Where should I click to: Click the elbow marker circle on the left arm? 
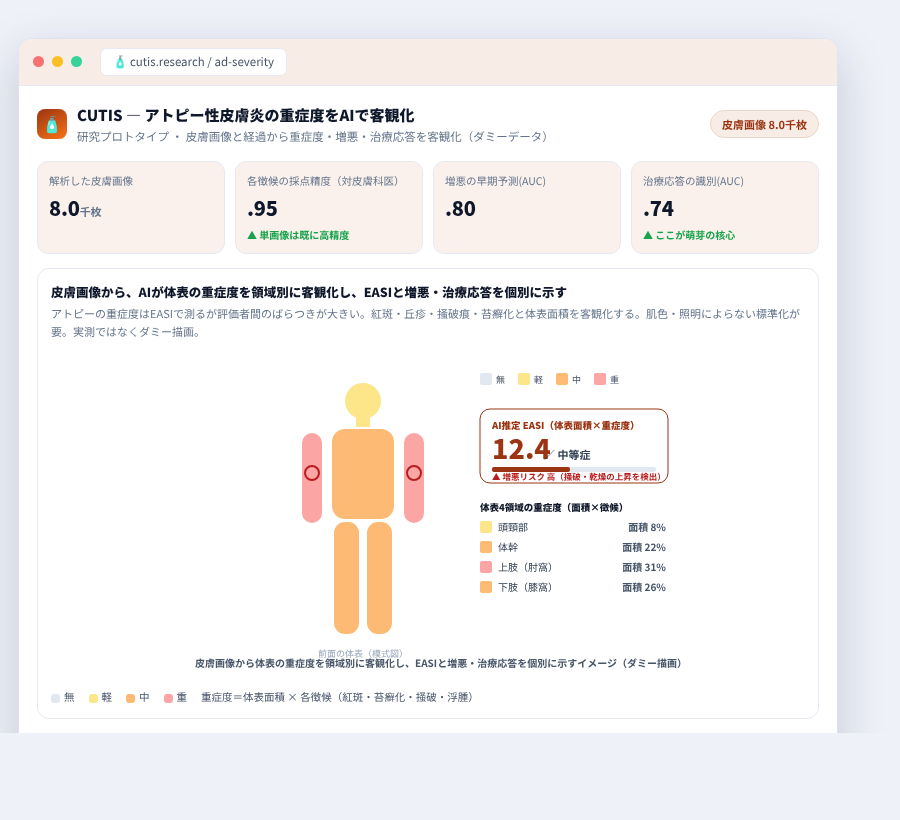coord(312,473)
